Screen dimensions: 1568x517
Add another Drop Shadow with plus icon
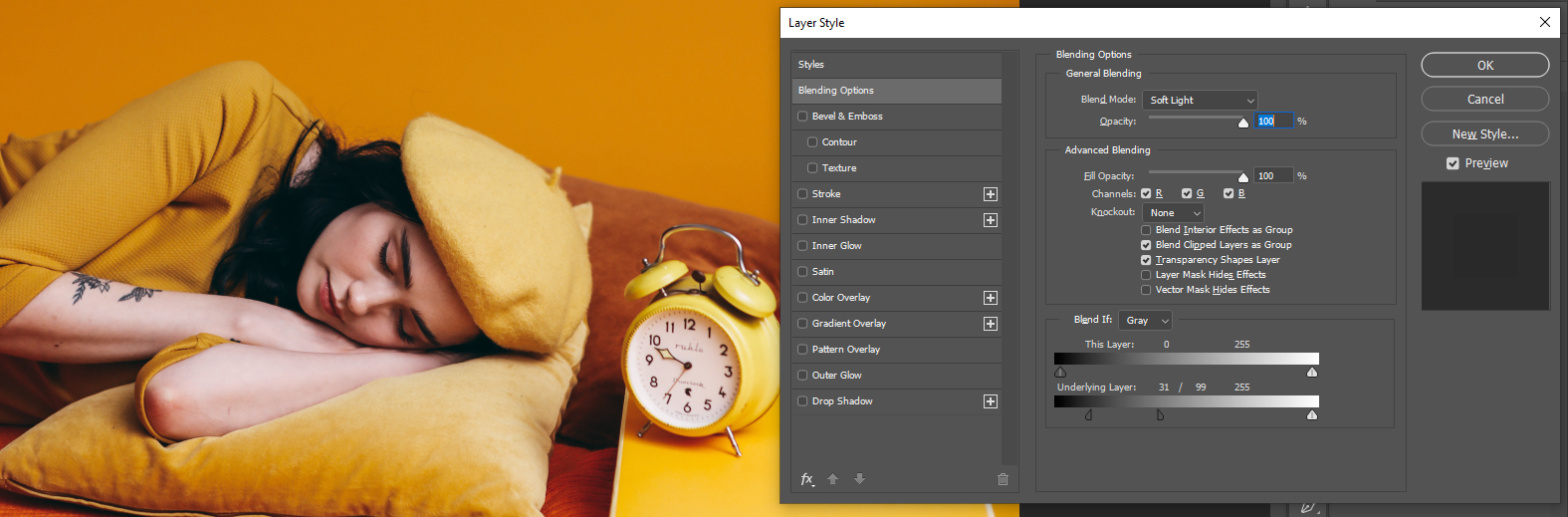(991, 401)
